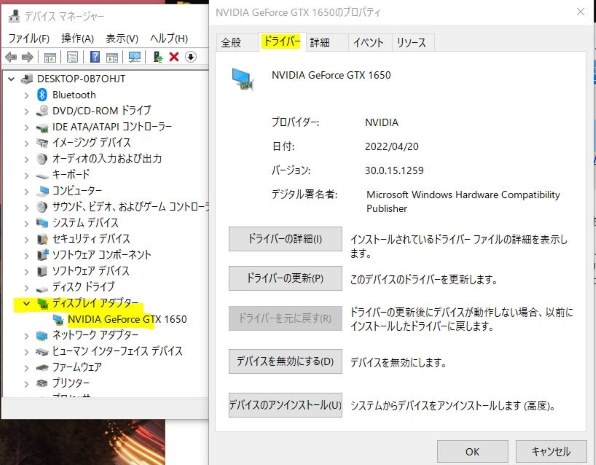Click the driver version 30.0.15.1259 text
Screen dimensions: 596x465
pos(394,170)
